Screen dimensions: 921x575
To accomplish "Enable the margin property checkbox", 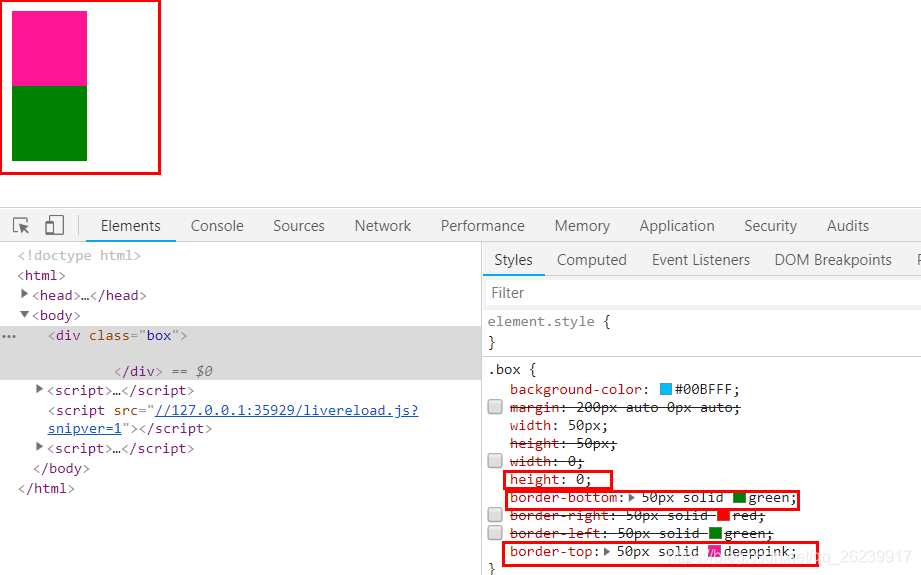I will [x=495, y=406].
